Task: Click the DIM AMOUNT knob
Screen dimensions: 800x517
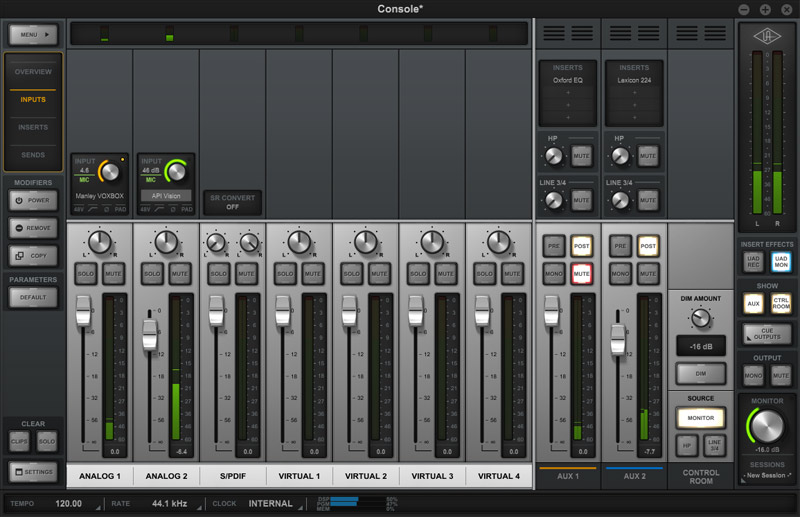Action: pos(701,318)
